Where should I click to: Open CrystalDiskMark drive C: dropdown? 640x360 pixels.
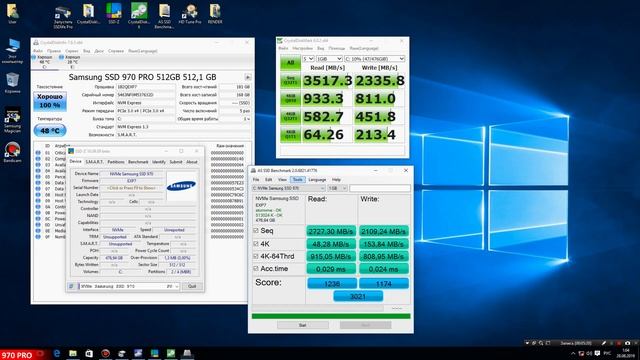pos(375,59)
